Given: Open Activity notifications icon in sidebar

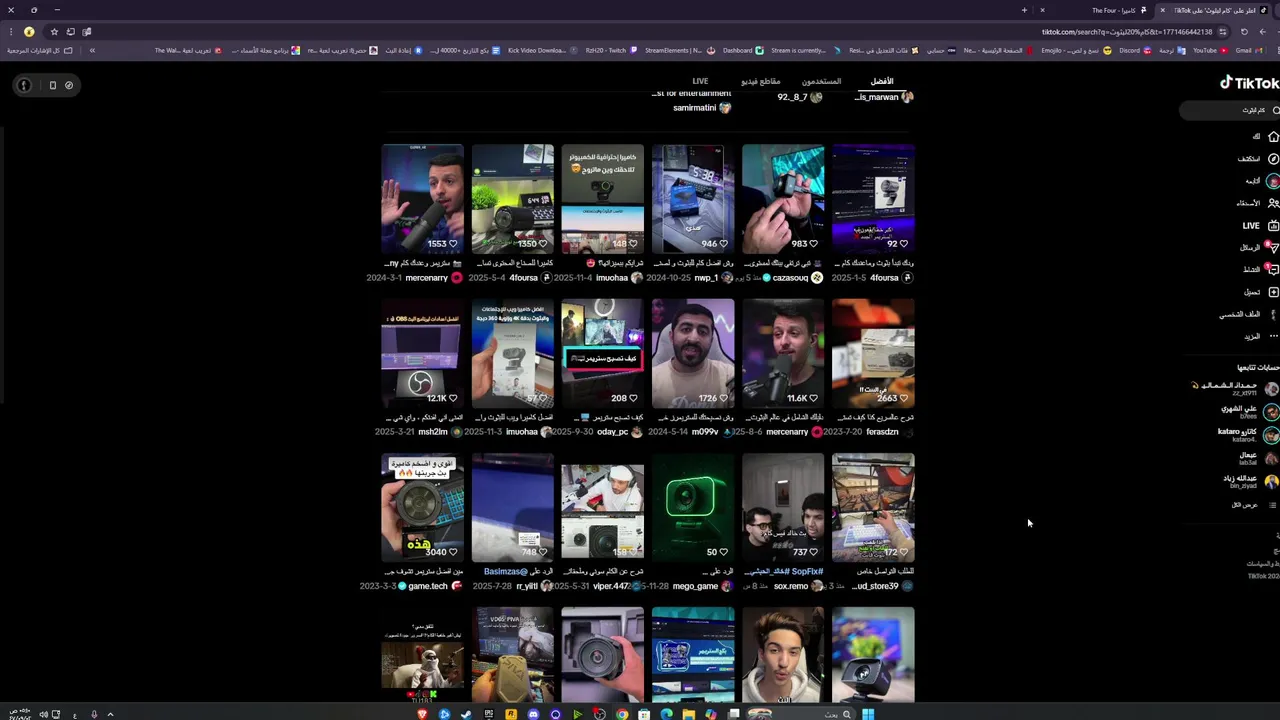Looking at the screenshot, I should tap(1273, 269).
